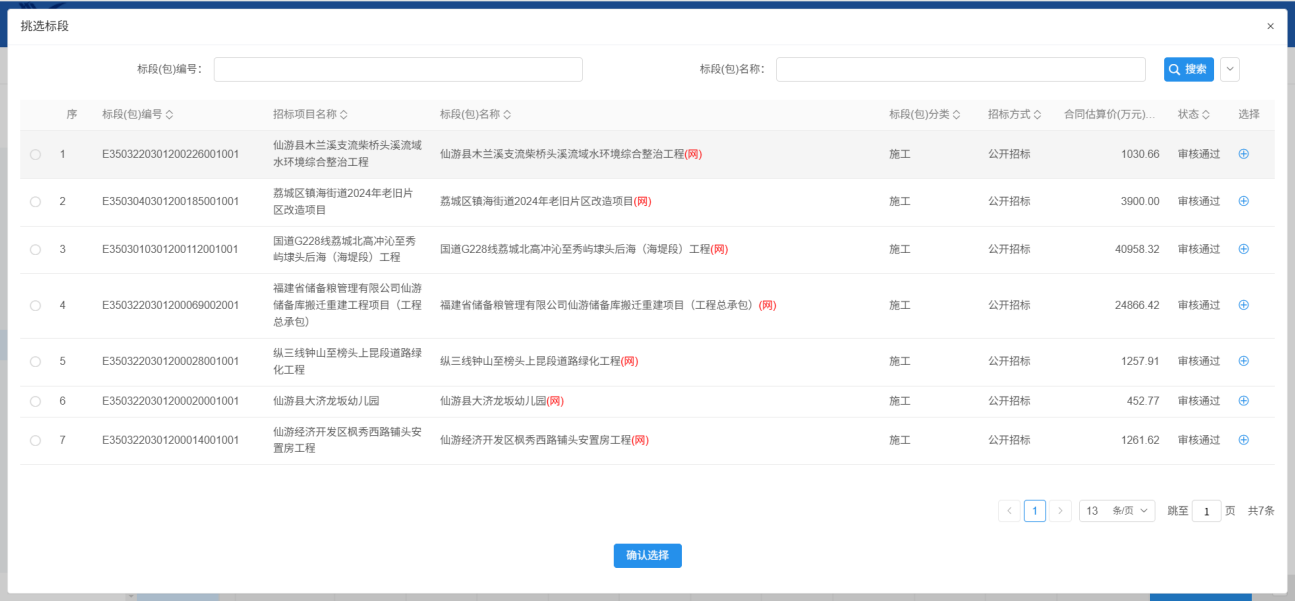The width and height of the screenshot is (1296, 602).
Task: Open the 13 条/页 page size dropdown
Action: 1117,511
